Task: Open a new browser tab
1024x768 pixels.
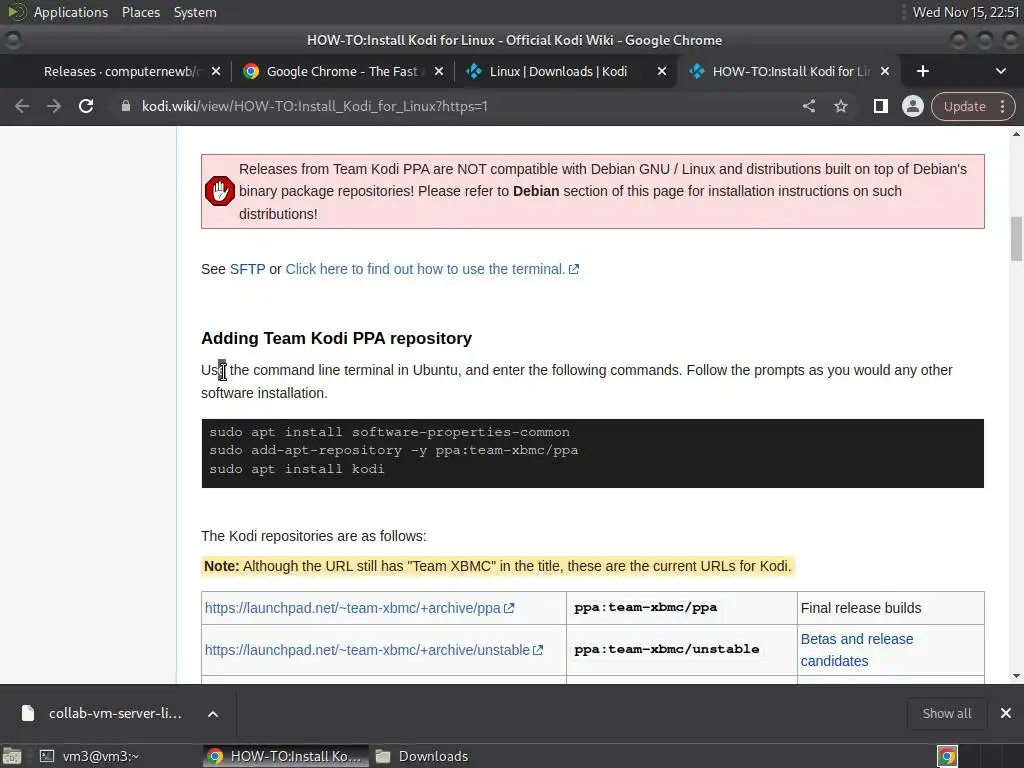Action: click(922, 71)
